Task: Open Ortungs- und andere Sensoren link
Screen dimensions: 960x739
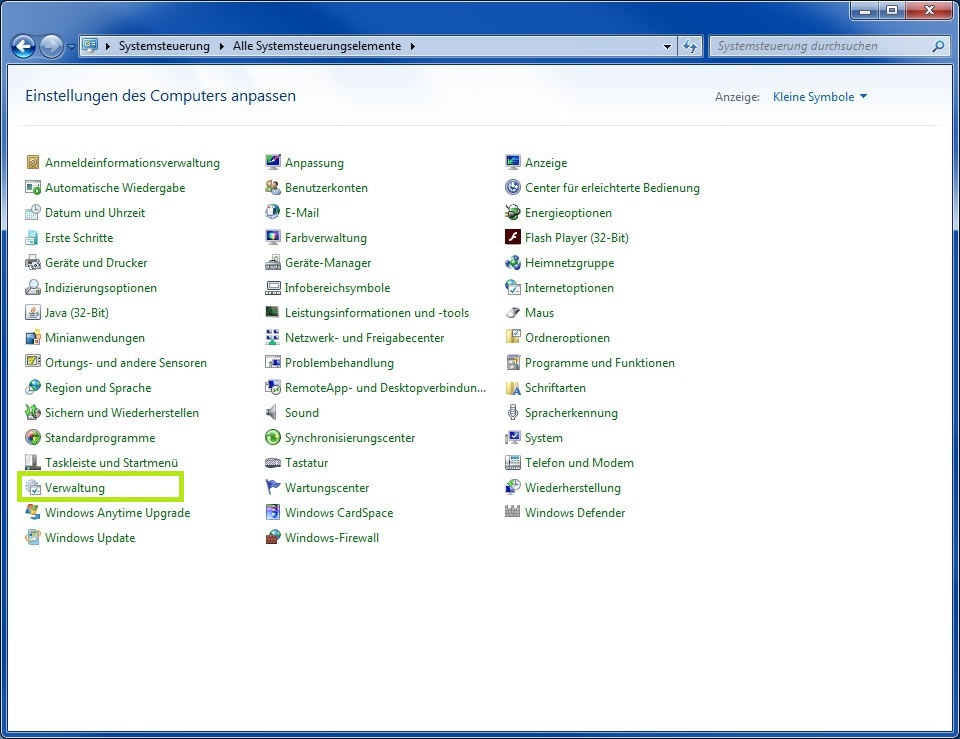Action: pyautogui.click(x=126, y=362)
